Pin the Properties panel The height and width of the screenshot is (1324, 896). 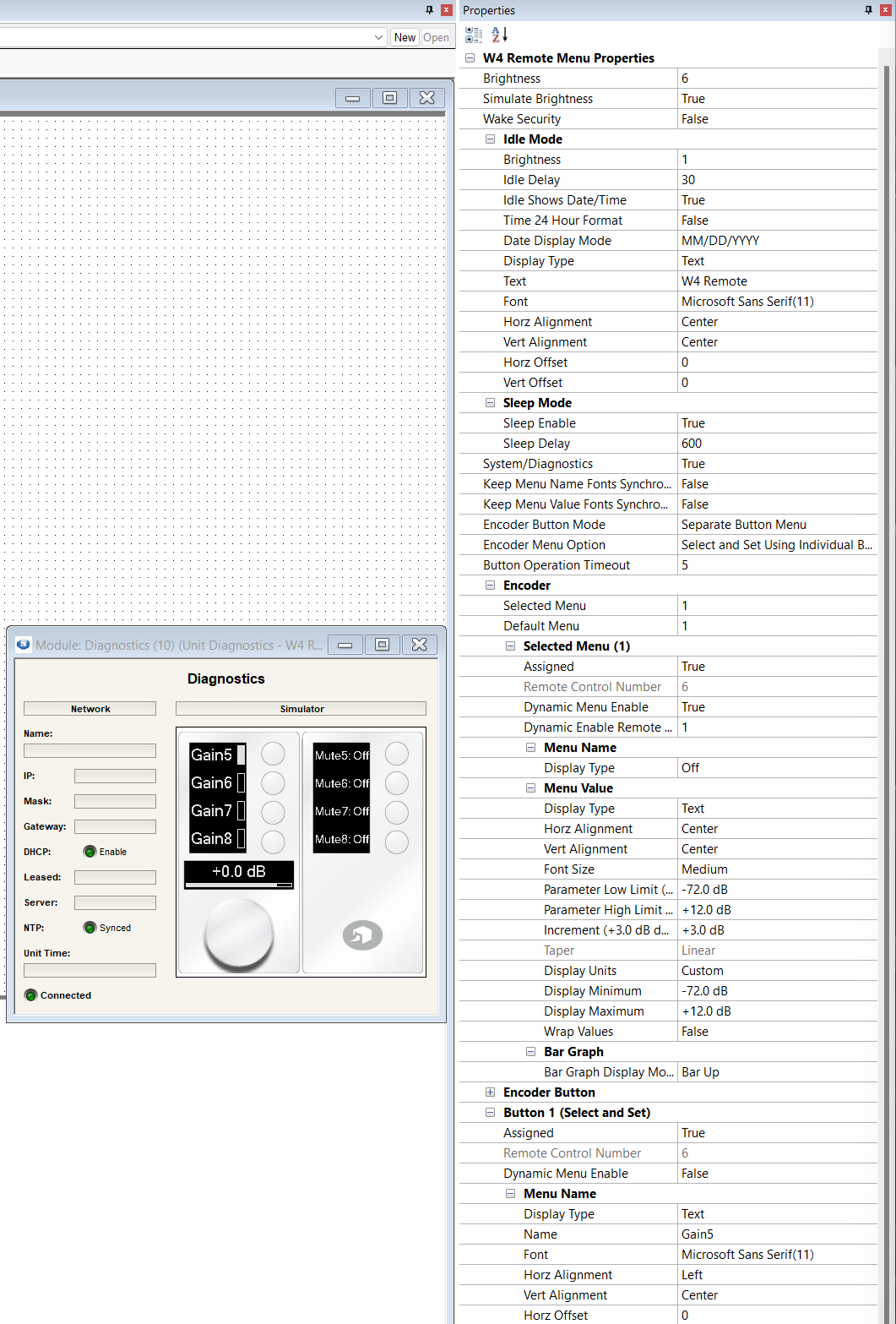[x=868, y=10]
